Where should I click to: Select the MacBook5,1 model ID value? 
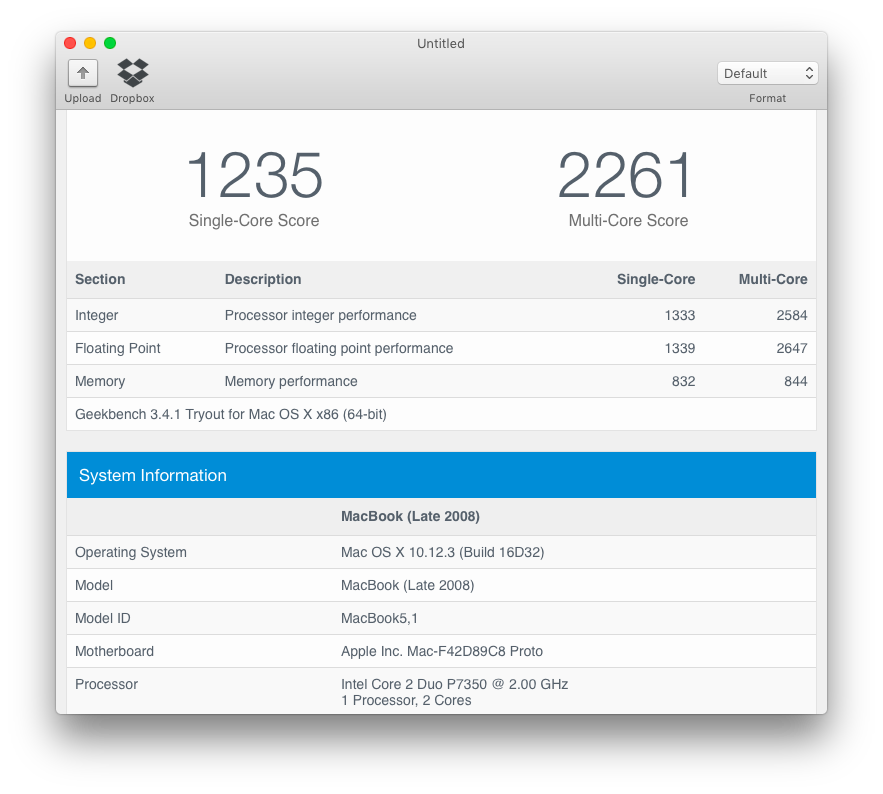pos(380,618)
